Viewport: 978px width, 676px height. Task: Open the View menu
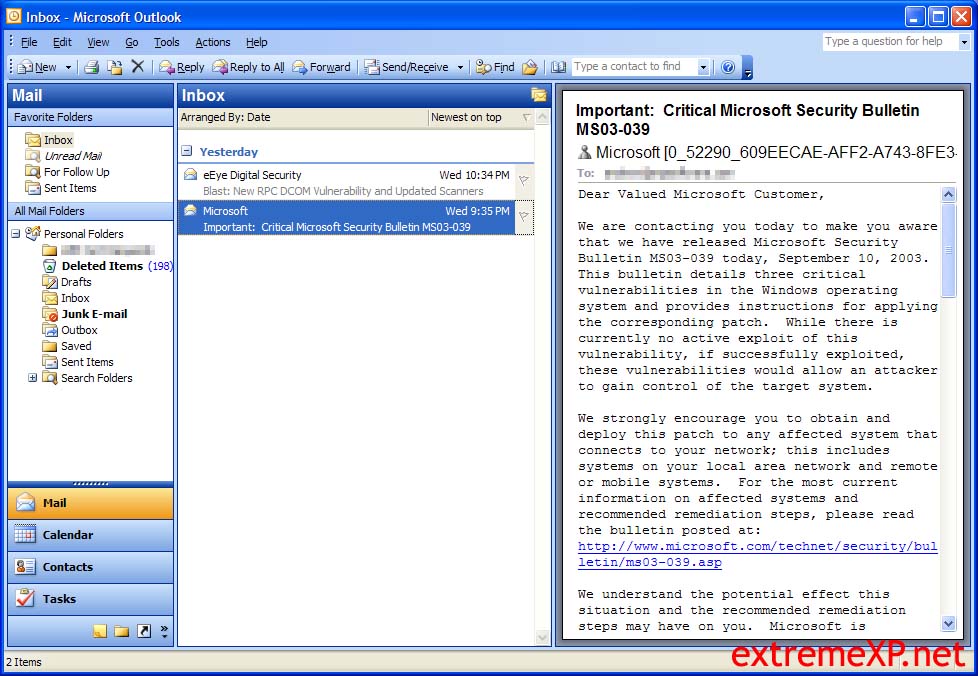(x=98, y=42)
